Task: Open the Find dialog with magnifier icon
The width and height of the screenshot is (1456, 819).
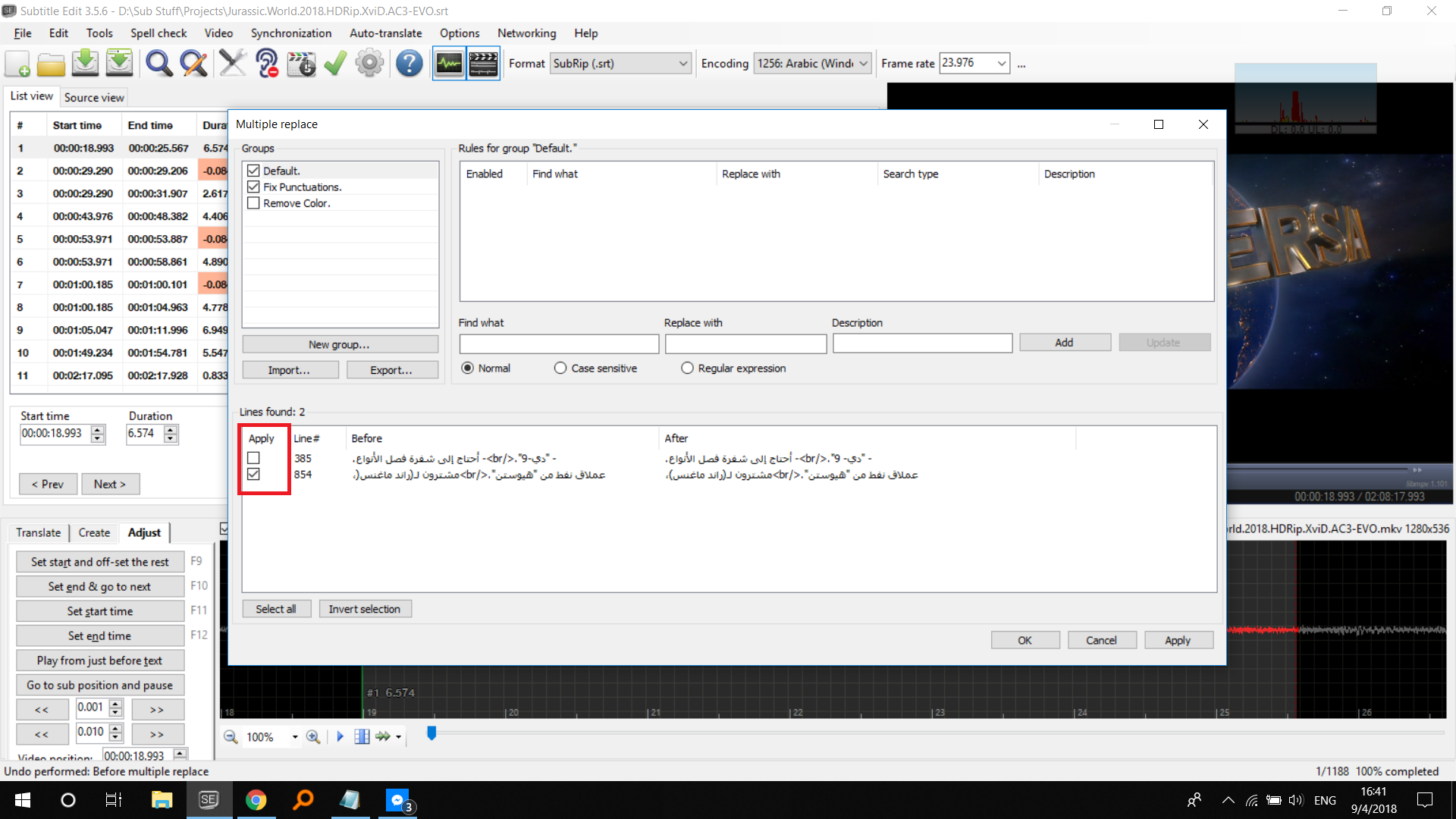Action: pyautogui.click(x=158, y=64)
